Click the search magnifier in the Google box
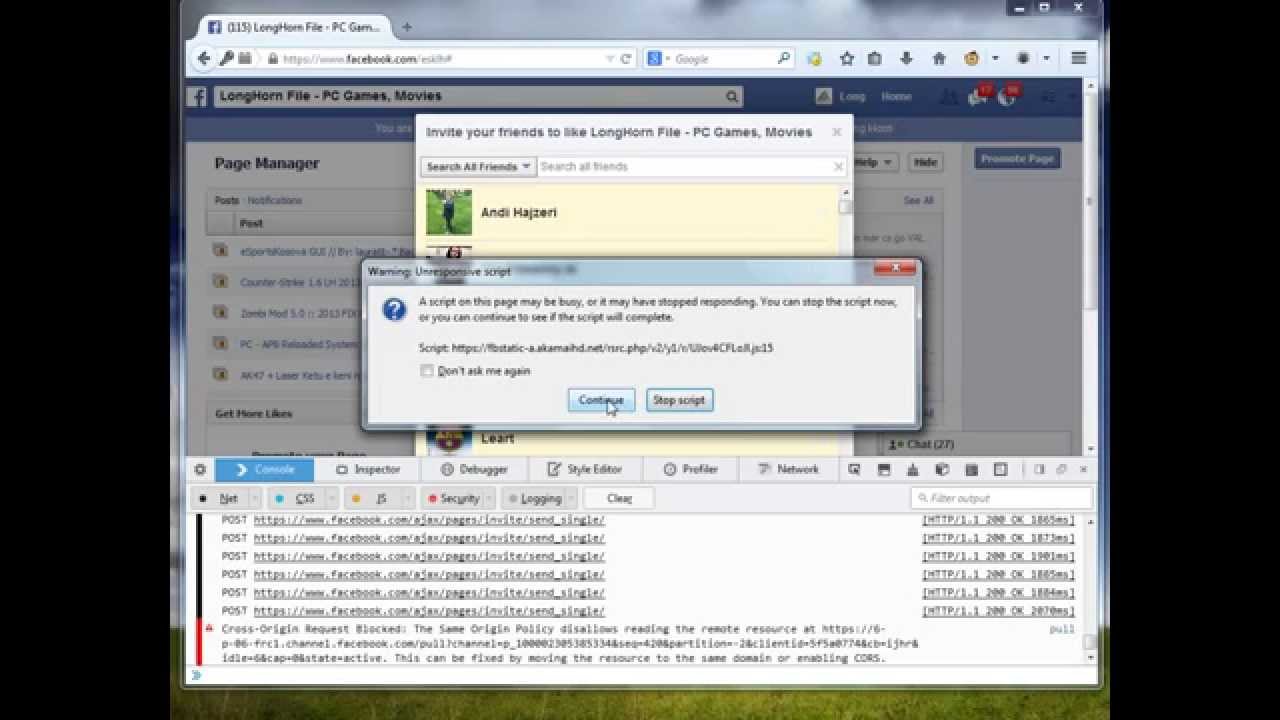The width and height of the screenshot is (1280, 720). [x=784, y=59]
